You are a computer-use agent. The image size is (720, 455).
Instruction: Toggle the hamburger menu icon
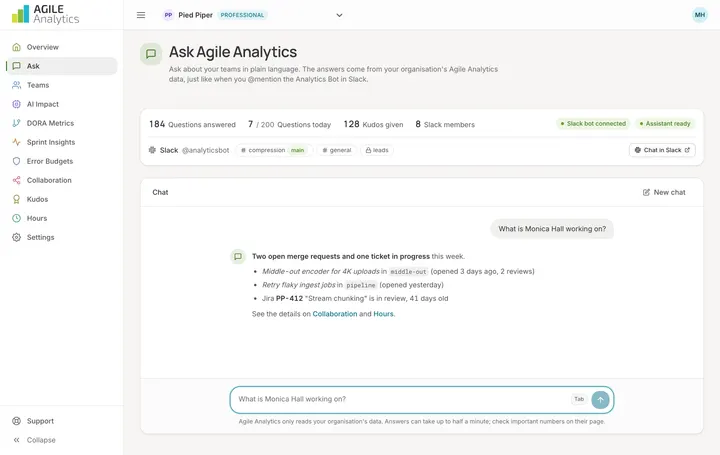[141, 15]
